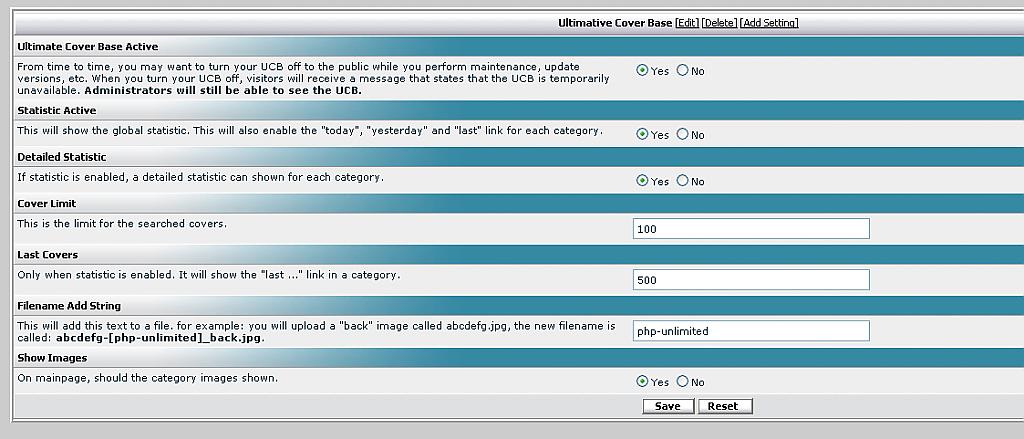Choose Yes for Statistic Active
The image size is (1024, 439).
pos(643,134)
